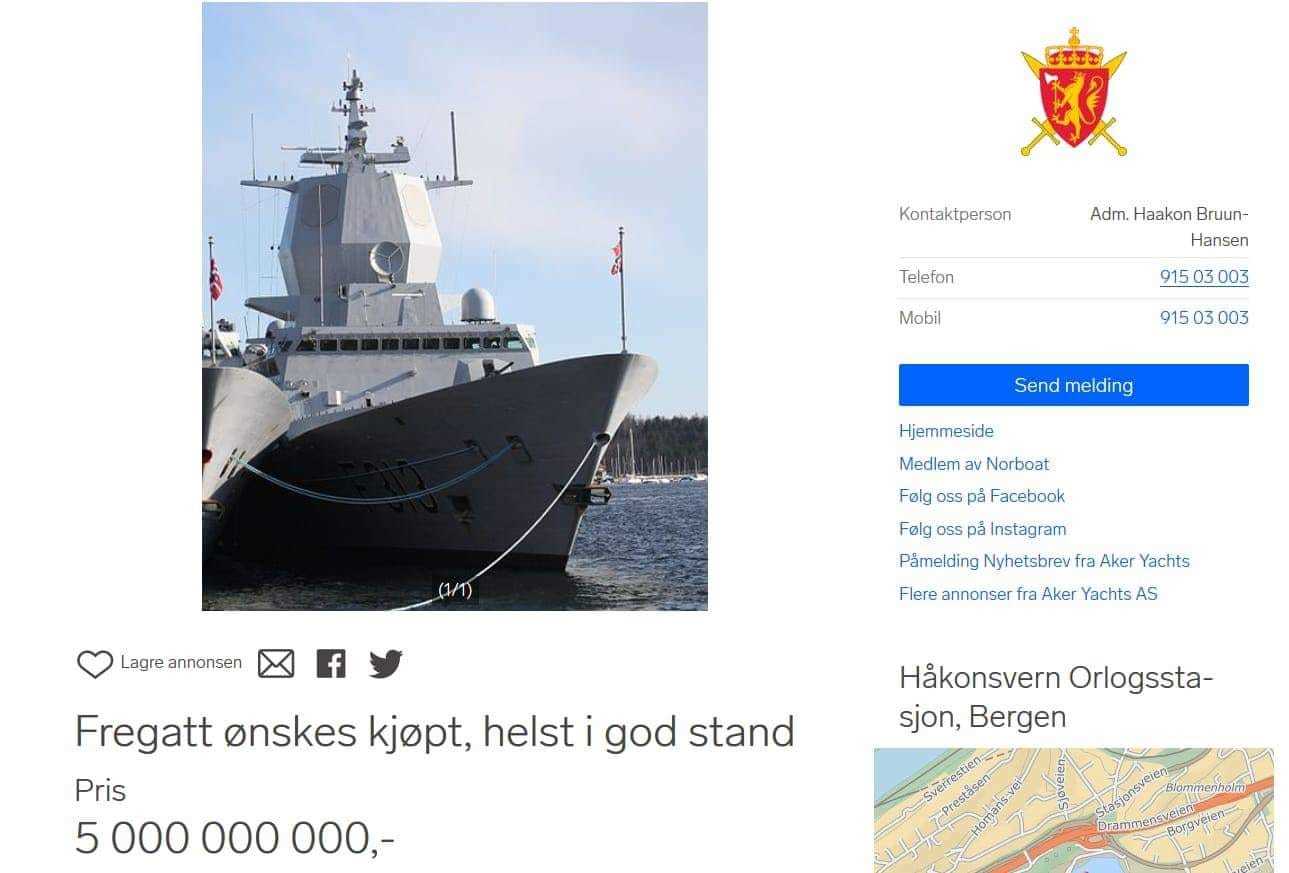Screen dimensions: 1289x873
Task: Open the Hjemmeside link
Action: point(946,431)
